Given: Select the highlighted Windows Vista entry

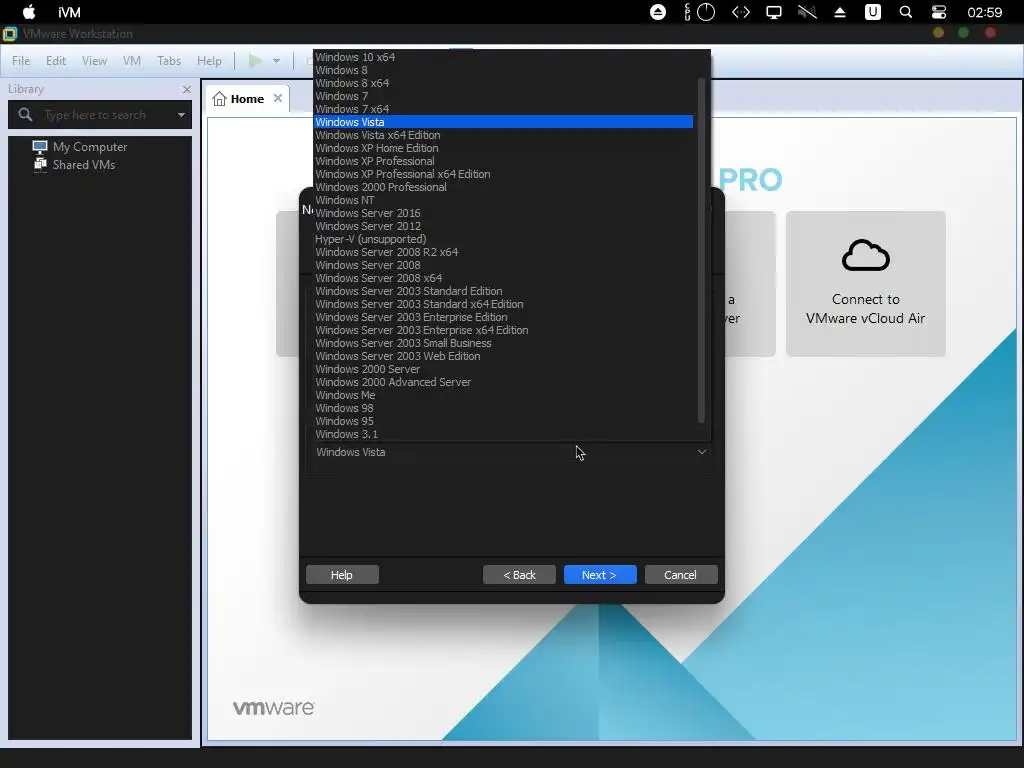Looking at the screenshot, I should 504,122.
